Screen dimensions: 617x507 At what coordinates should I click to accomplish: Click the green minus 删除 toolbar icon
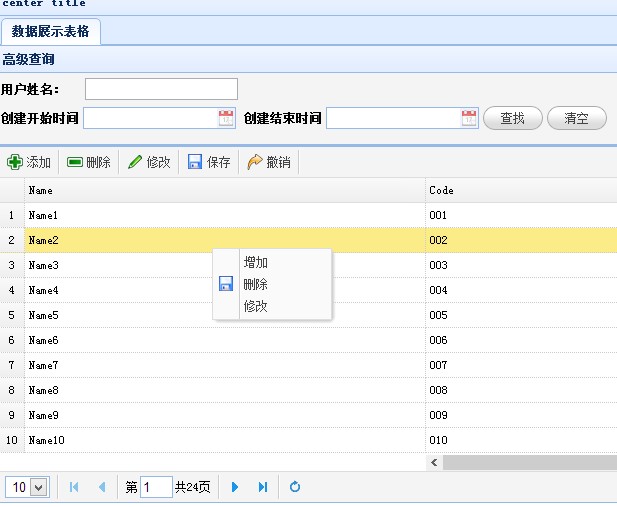point(74,162)
